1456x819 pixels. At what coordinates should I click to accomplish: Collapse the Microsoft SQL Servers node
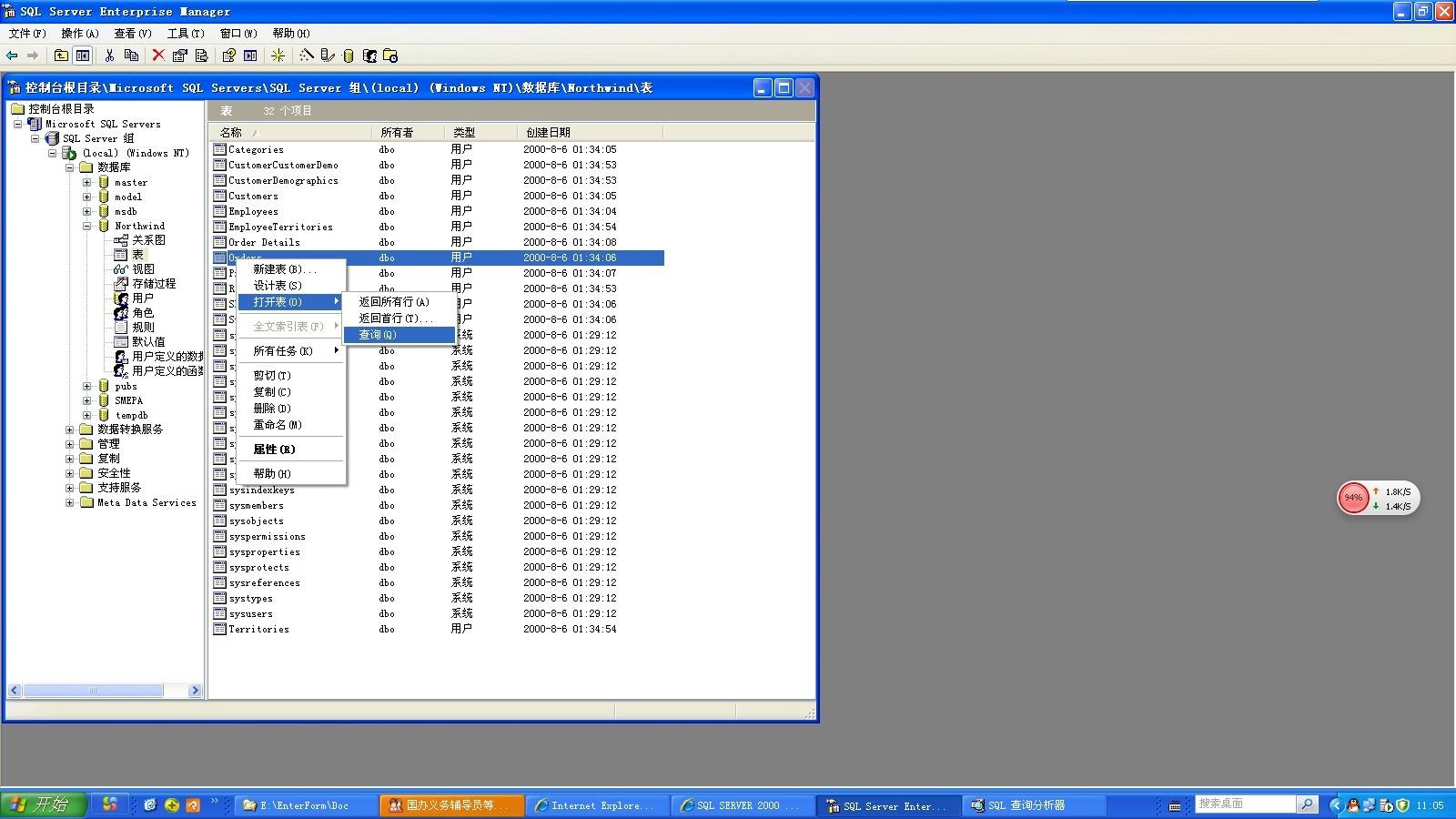pos(17,124)
